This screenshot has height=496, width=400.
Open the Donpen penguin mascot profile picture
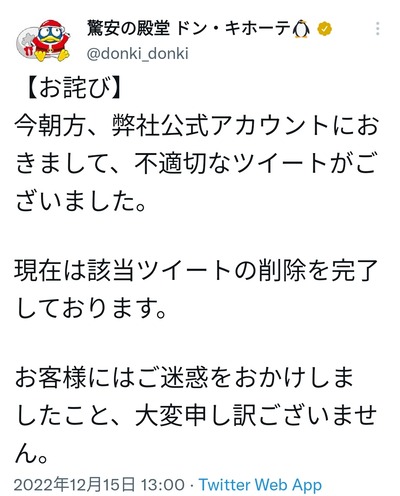tap(43, 41)
